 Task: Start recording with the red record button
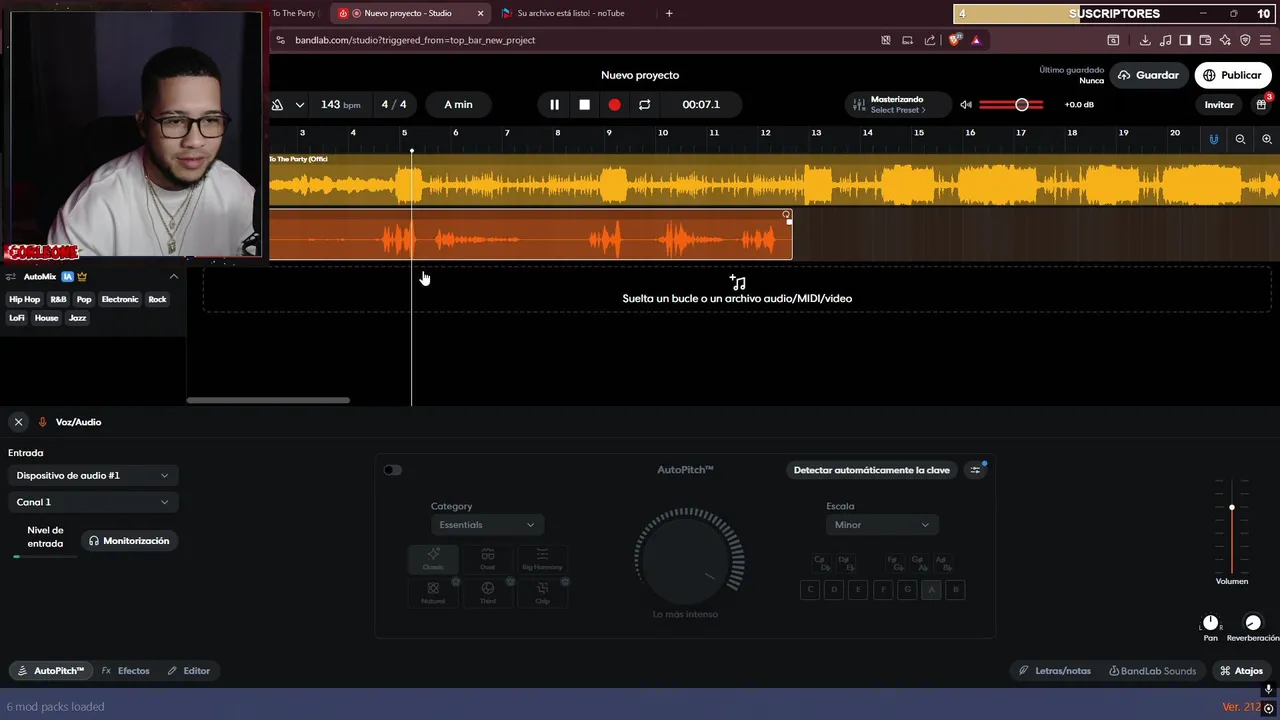tap(614, 104)
